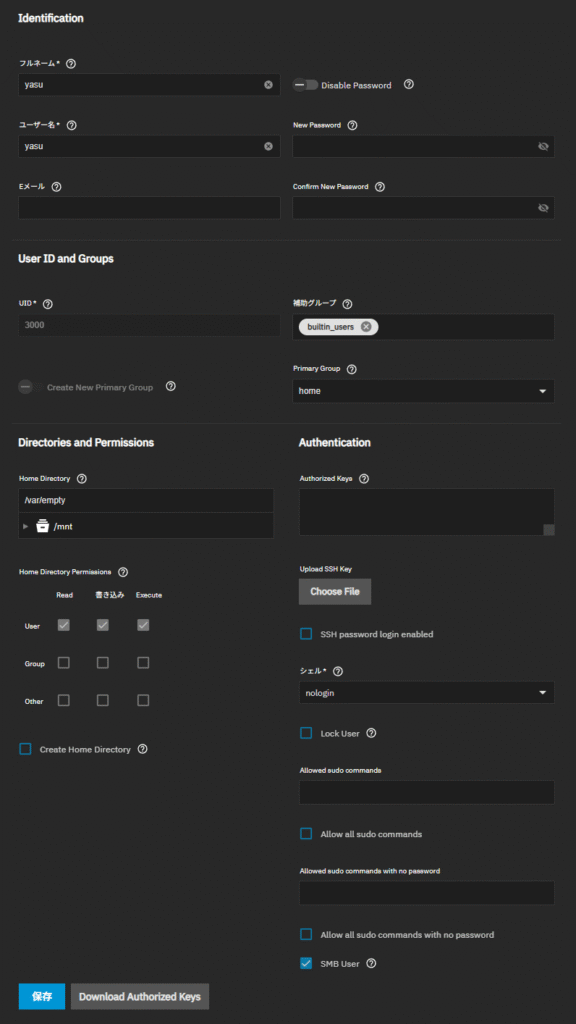The image size is (576, 1024).
Task: Click the Download Authorized Keys button
Action: coord(140,997)
